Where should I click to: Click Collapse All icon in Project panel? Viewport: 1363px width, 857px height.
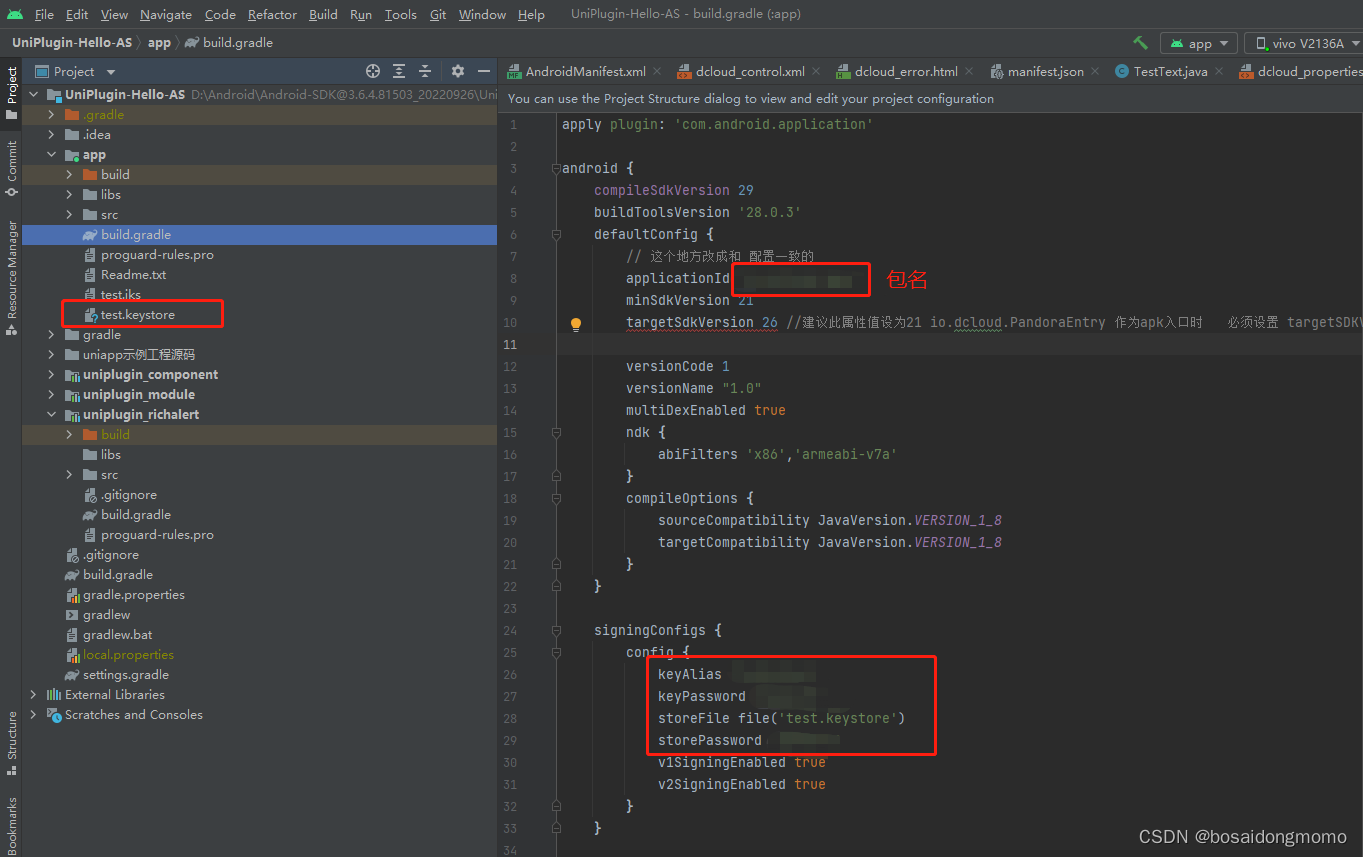point(425,71)
